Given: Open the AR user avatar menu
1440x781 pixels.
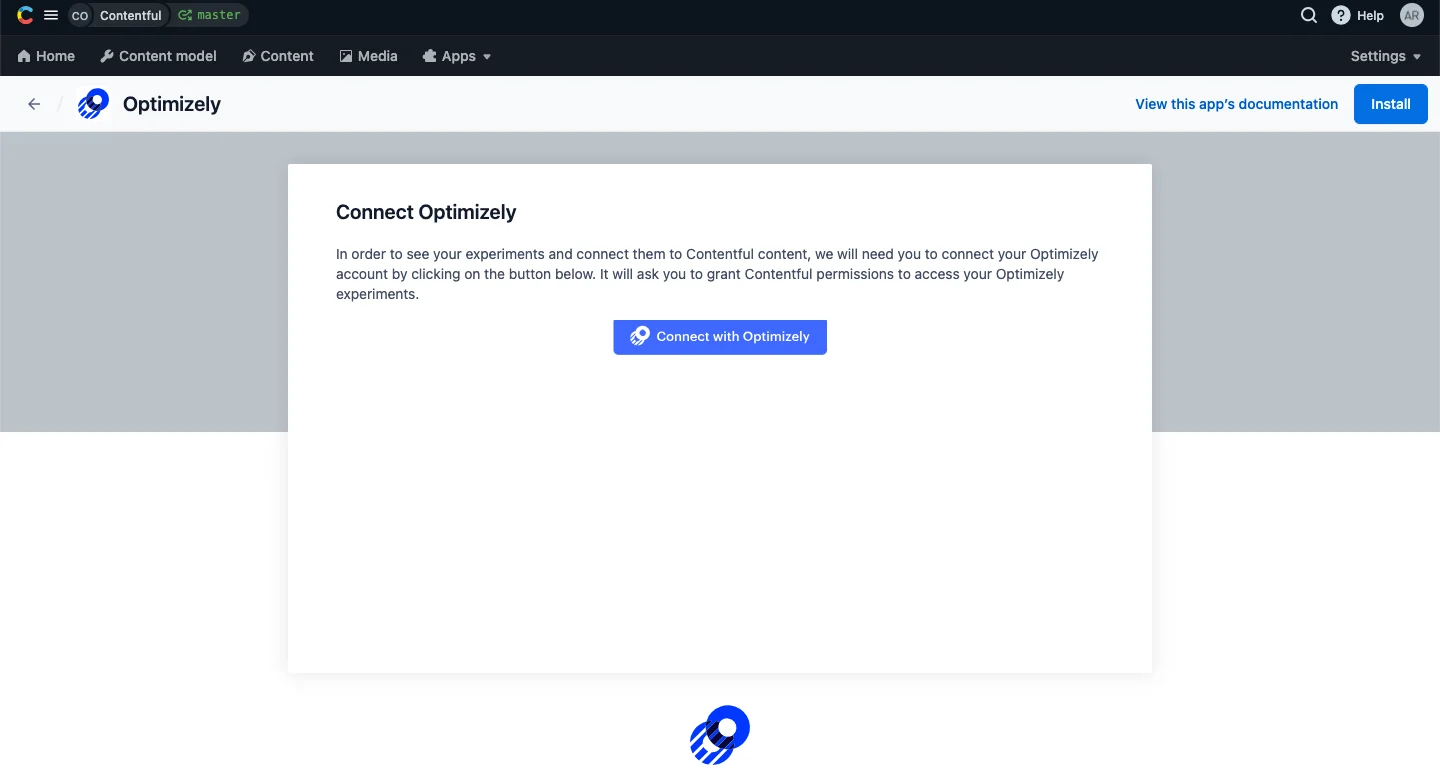Looking at the screenshot, I should click(x=1411, y=15).
